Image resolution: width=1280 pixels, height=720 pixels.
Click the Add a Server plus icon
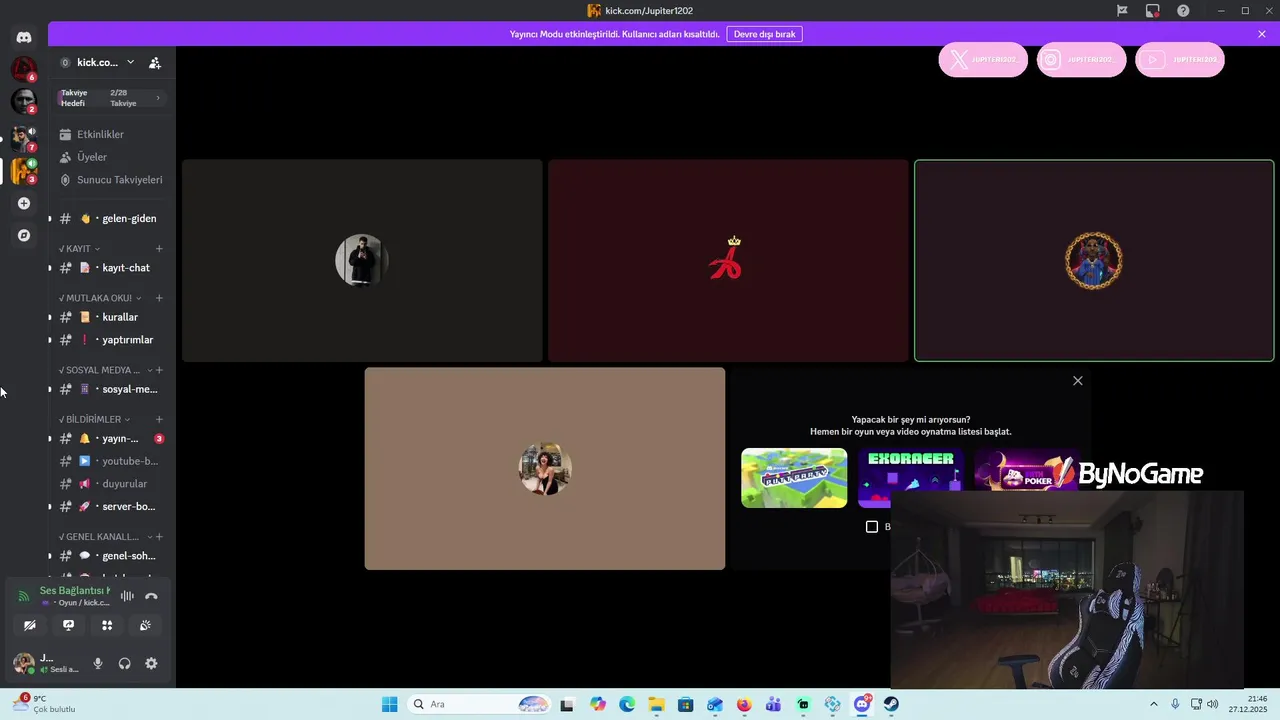(24, 203)
